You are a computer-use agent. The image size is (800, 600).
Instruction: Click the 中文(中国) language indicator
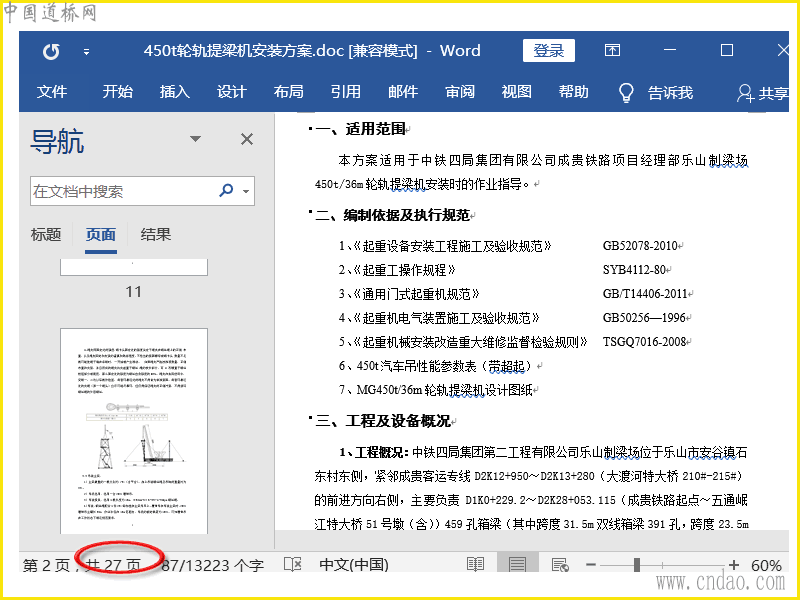354,565
